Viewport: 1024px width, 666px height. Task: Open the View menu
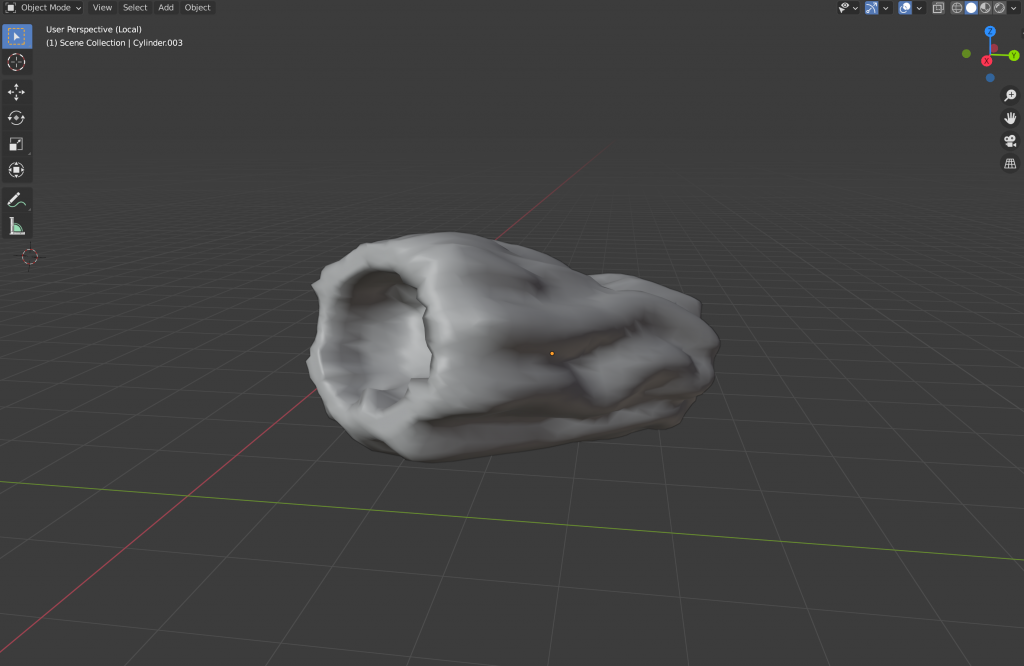pos(102,8)
